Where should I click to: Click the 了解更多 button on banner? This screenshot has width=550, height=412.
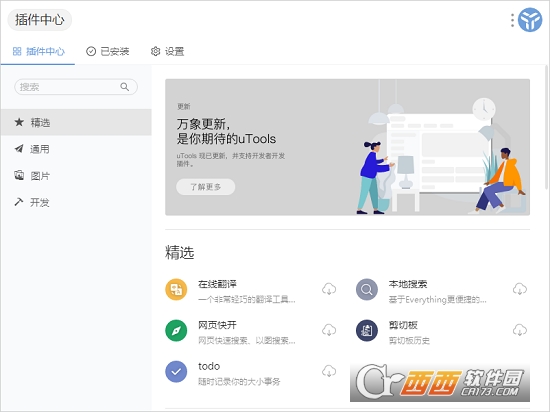point(206,187)
